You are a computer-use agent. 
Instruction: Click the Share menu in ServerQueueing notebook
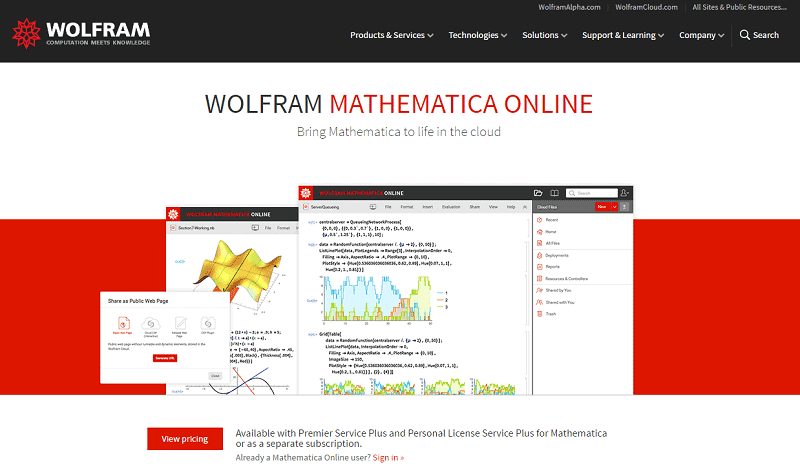[474, 207]
